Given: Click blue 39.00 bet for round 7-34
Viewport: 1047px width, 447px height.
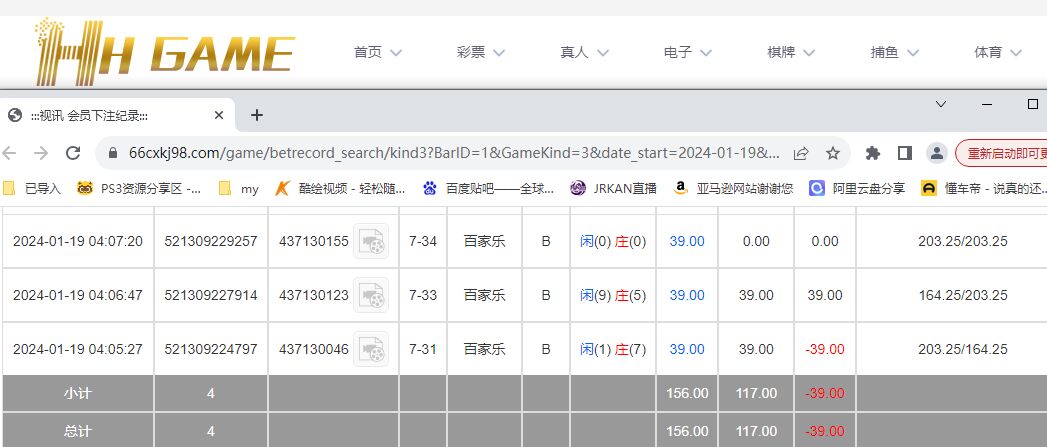Looking at the screenshot, I should point(687,241).
